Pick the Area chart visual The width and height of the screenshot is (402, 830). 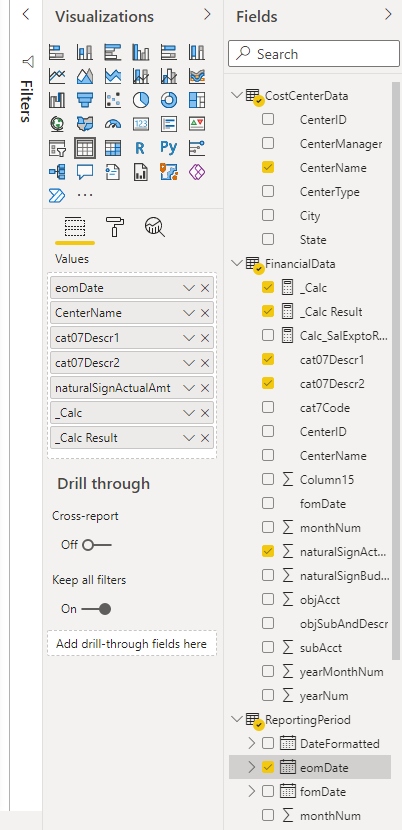85,76
